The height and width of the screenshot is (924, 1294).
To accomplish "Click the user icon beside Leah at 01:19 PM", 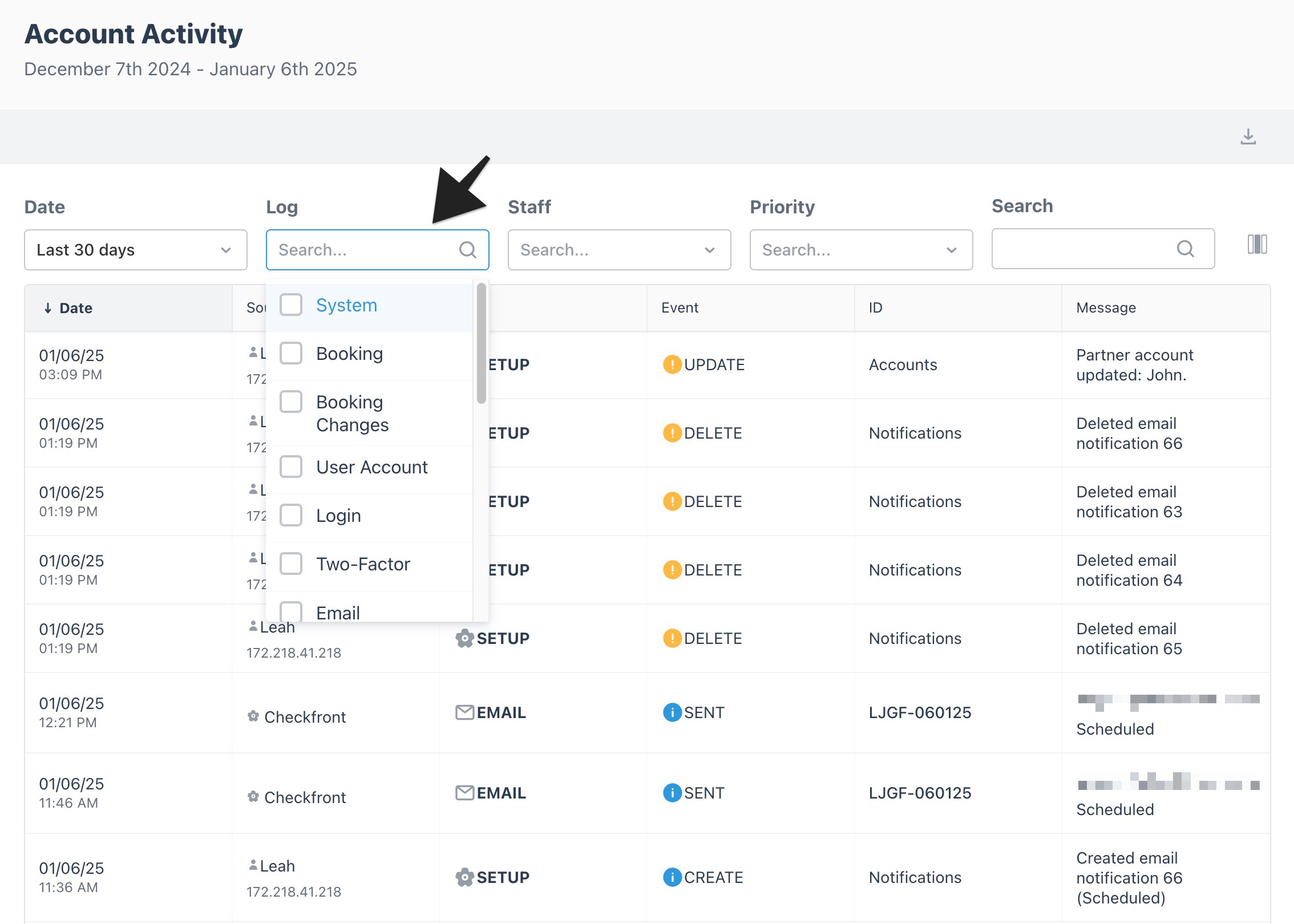I will (x=253, y=626).
